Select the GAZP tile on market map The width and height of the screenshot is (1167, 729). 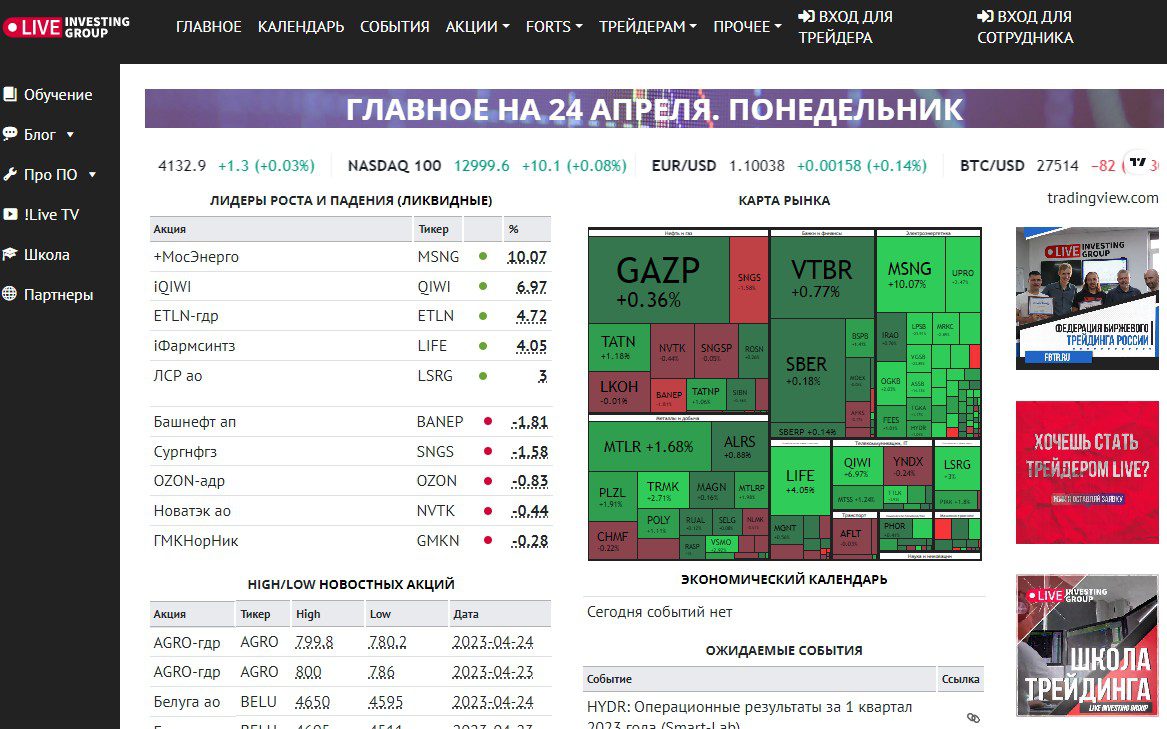pyautogui.click(x=658, y=280)
